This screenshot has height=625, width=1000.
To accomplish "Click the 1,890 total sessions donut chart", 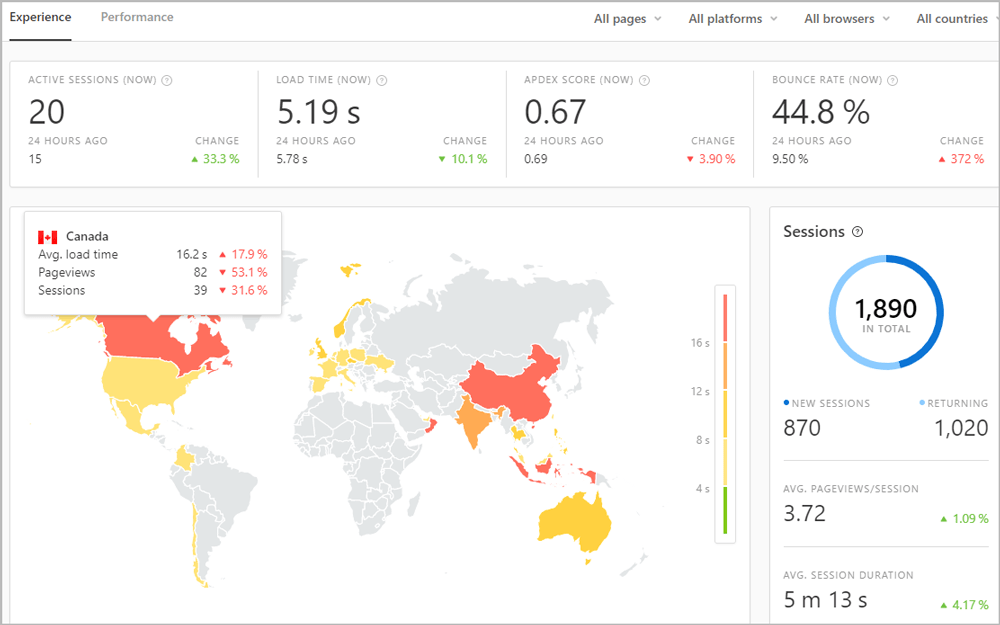I will pyautogui.click(x=886, y=311).
